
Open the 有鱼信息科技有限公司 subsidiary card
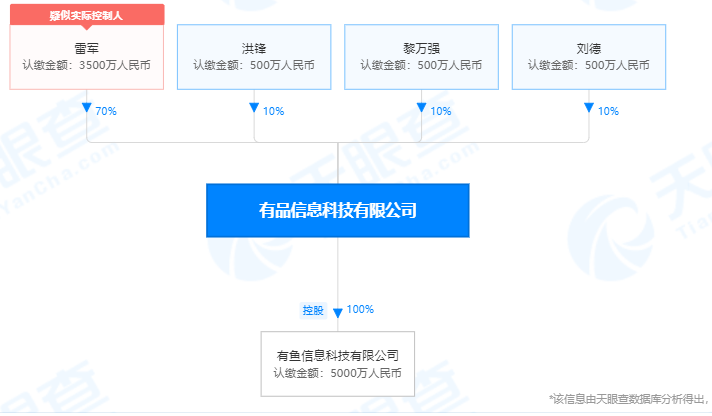[338, 364]
